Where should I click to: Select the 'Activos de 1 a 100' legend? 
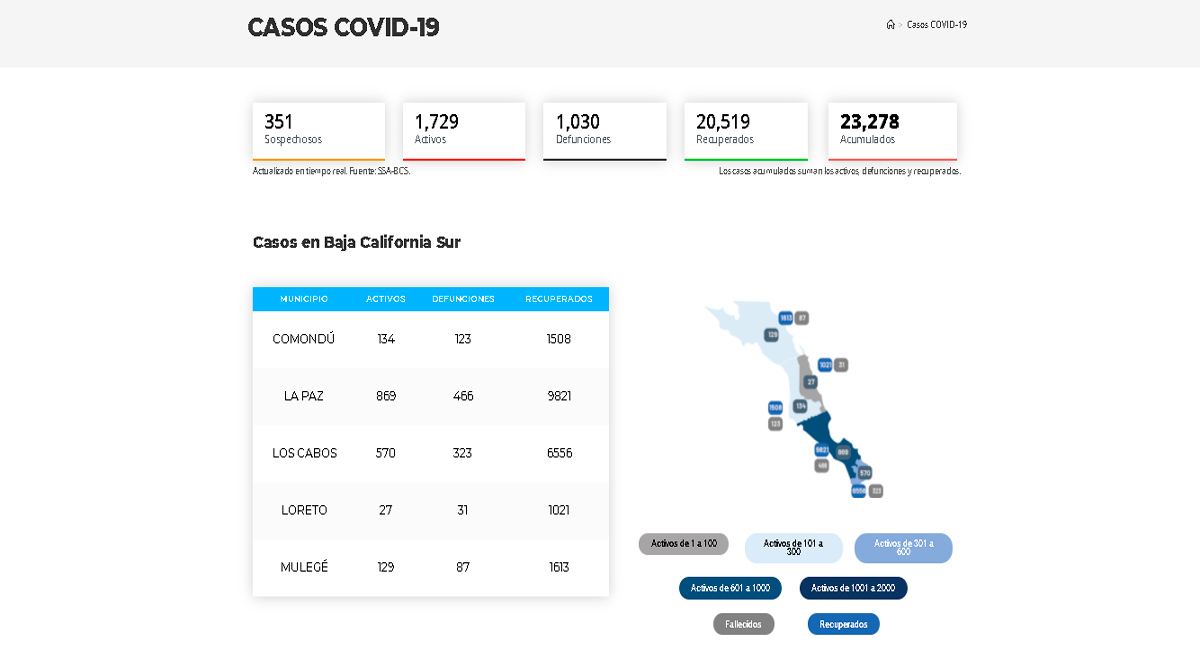[x=684, y=544]
